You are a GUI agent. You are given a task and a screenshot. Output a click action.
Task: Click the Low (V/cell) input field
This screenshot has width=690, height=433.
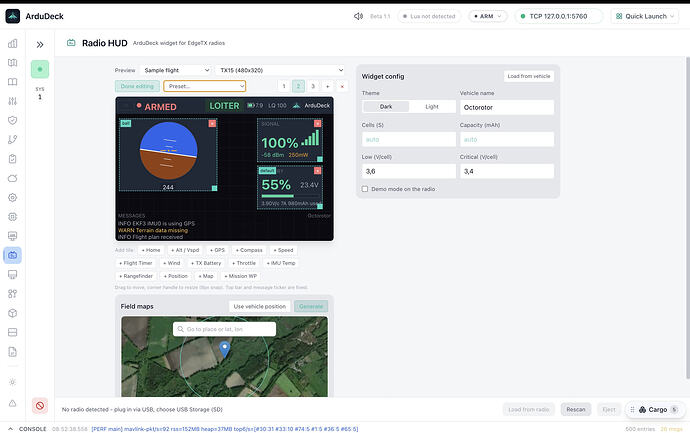(408, 171)
